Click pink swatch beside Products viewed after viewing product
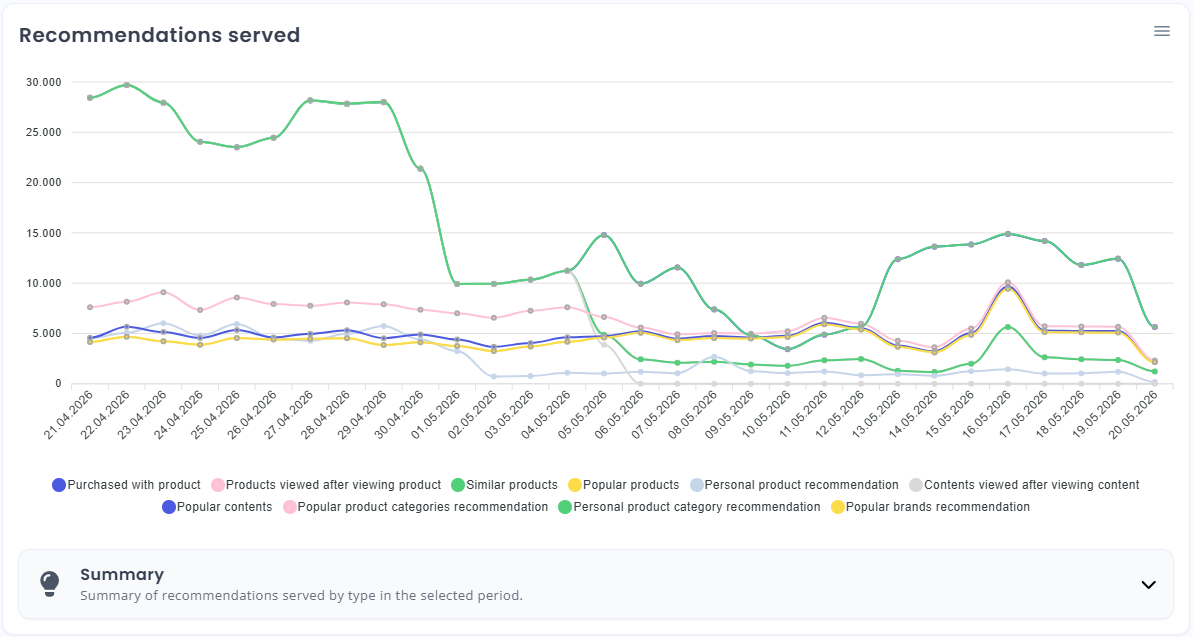 click(218, 485)
